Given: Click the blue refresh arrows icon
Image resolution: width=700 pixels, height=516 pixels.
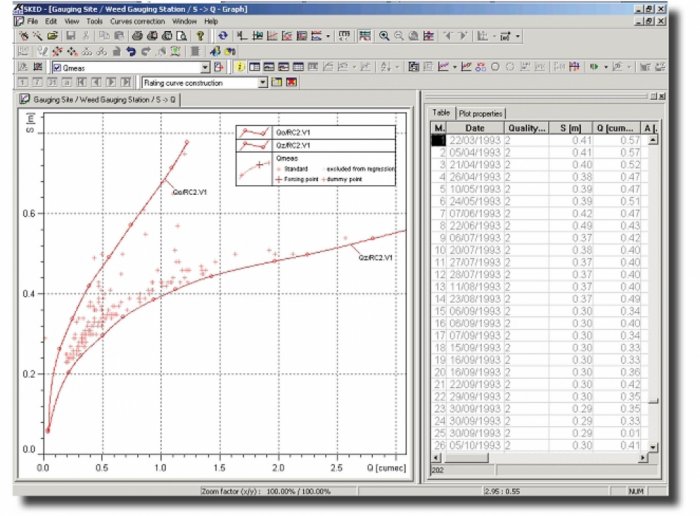Looking at the screenshot, I should [222, 36].
